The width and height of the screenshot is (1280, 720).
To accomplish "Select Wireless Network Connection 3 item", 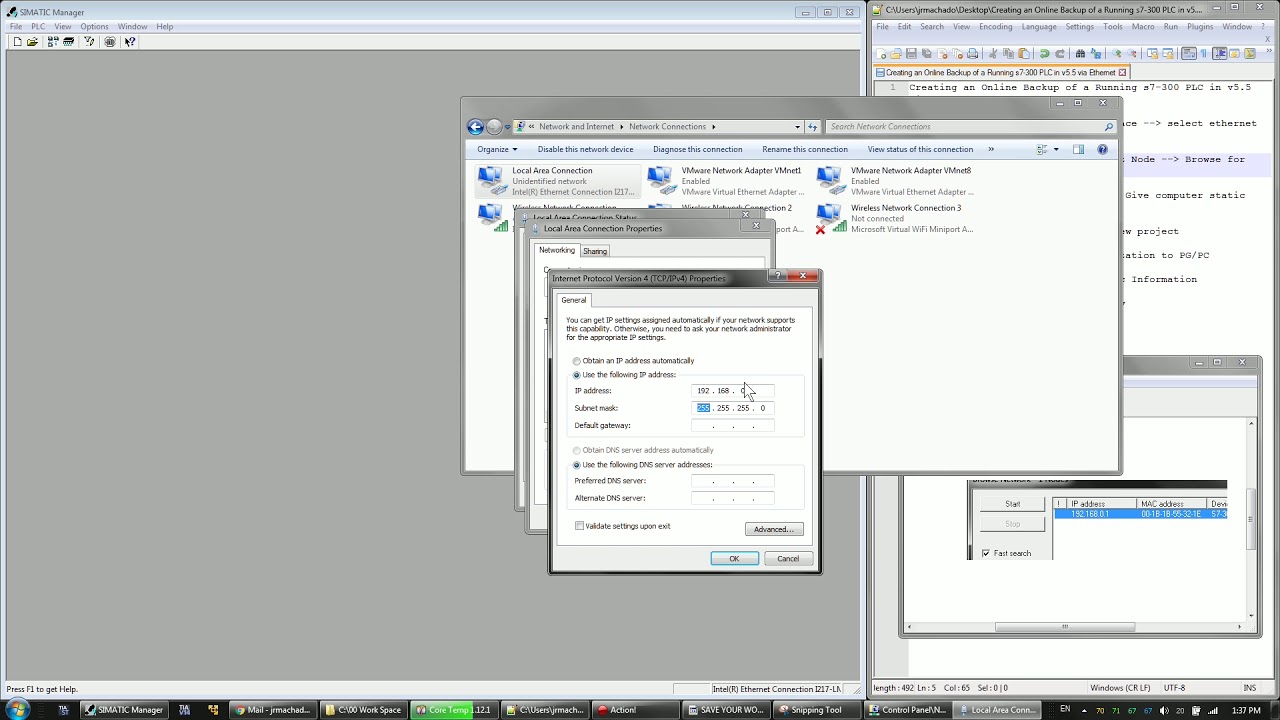I will click(x=895, y=218).
